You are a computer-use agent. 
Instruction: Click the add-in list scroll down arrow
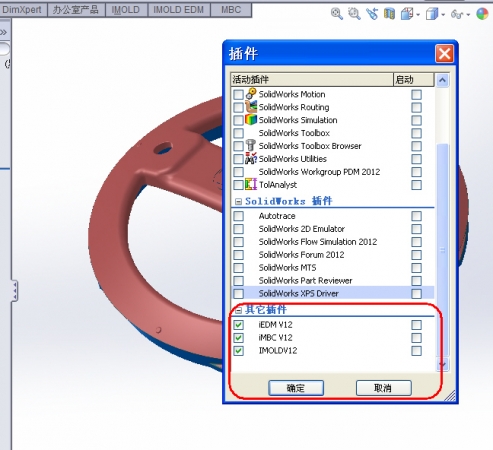(x=442, y=364)
